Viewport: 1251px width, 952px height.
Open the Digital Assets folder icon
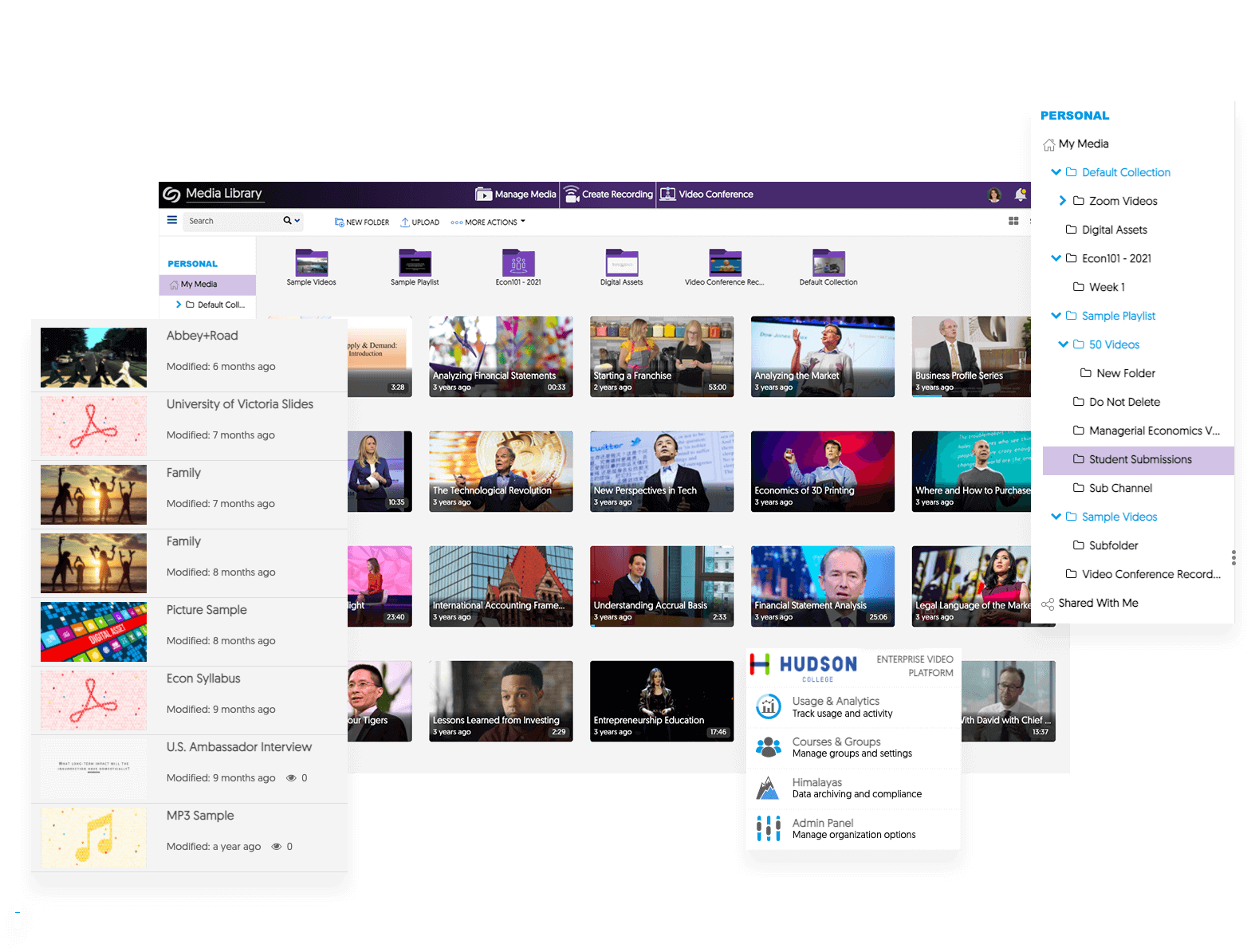point(622,262)
